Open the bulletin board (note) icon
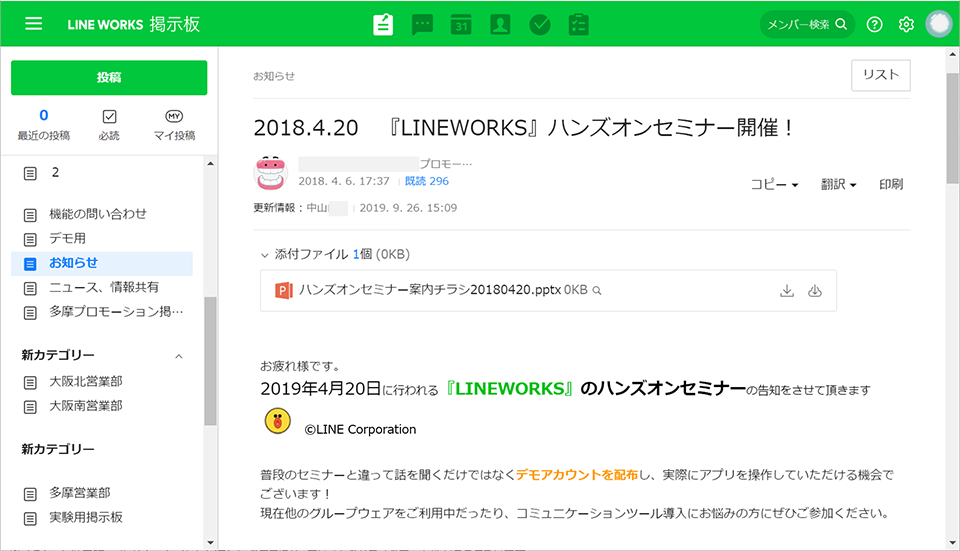 [383, 24]
